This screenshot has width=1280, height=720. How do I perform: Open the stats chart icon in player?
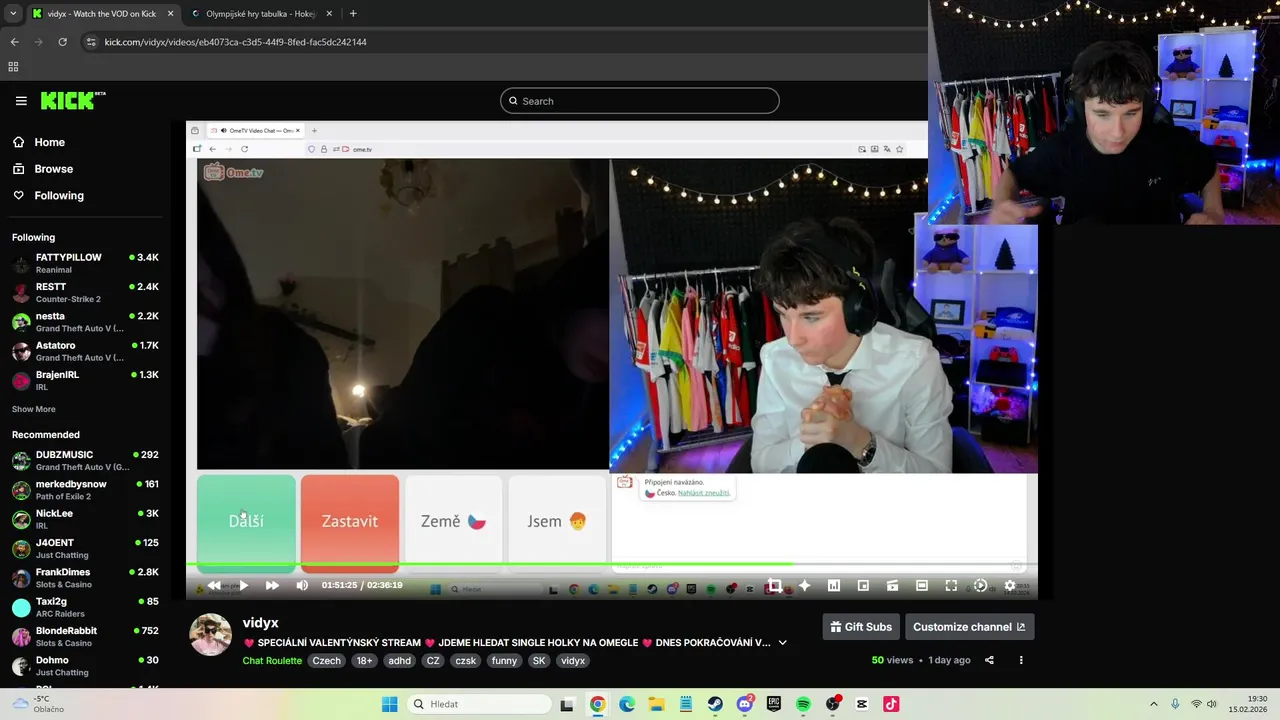[833, 586]
